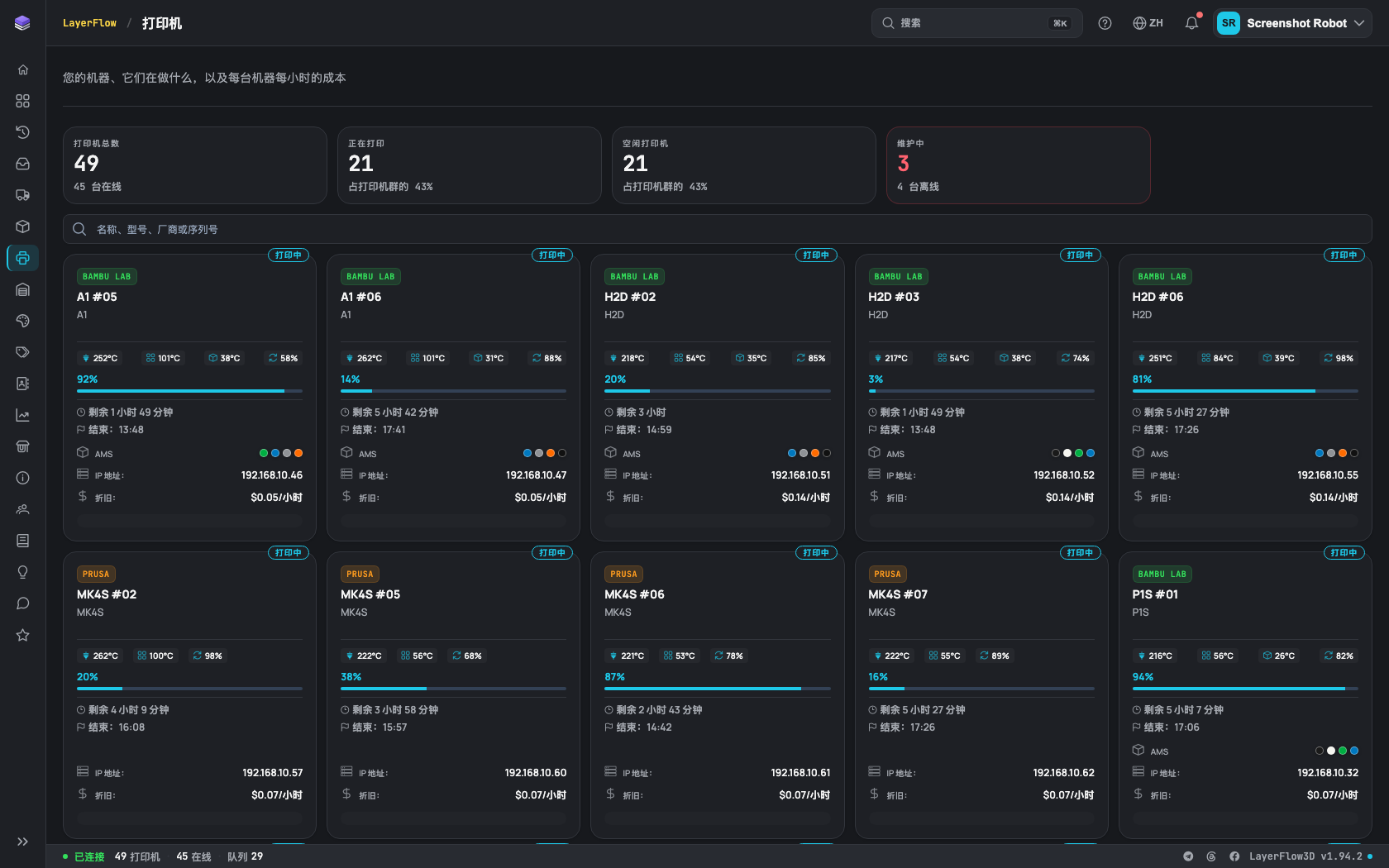
Task: Open the Screenshot Robot user menu
Action: pyautogui.click(x=1292, y=23)
